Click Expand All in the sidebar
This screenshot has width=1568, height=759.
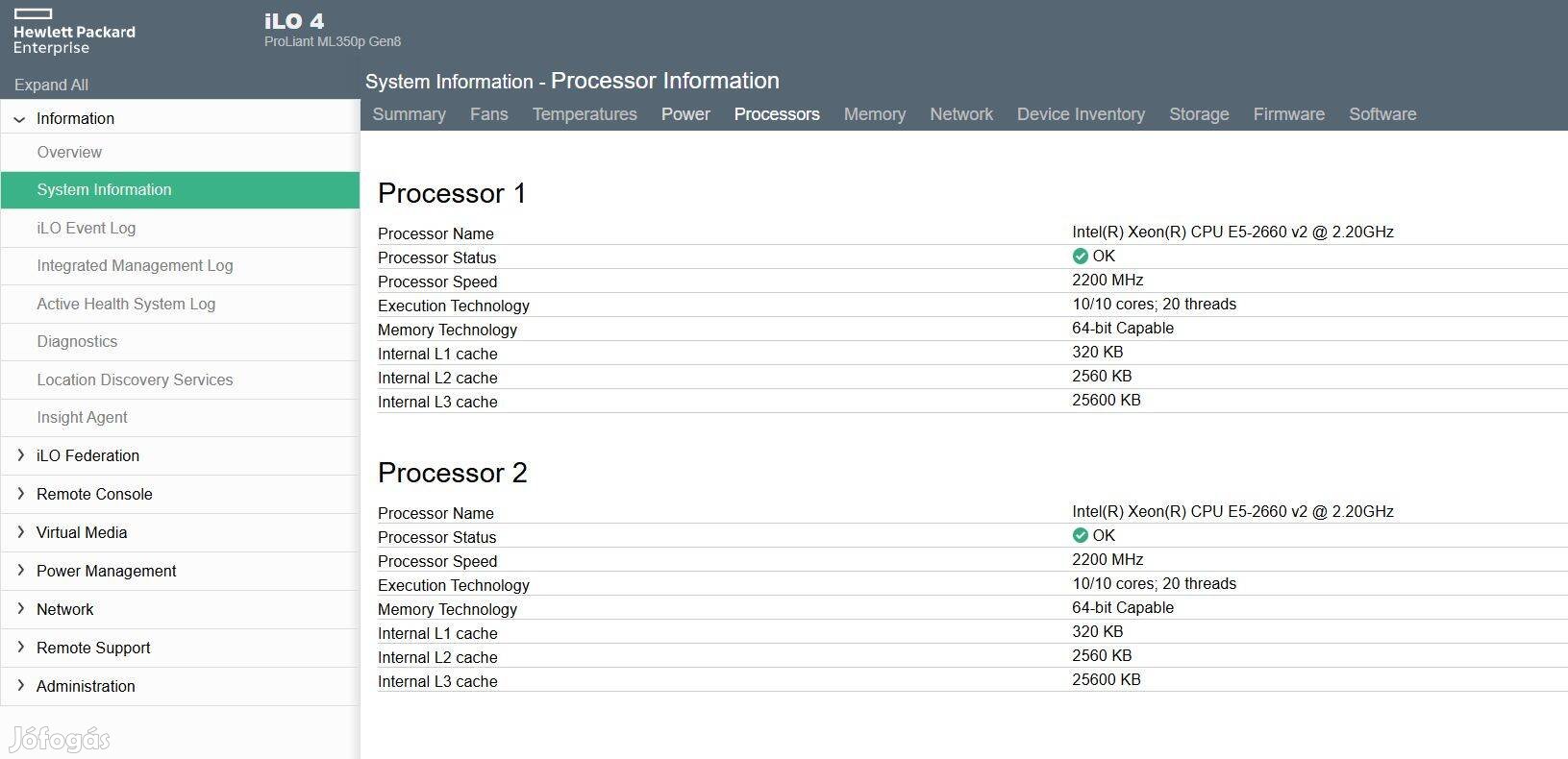51,85
